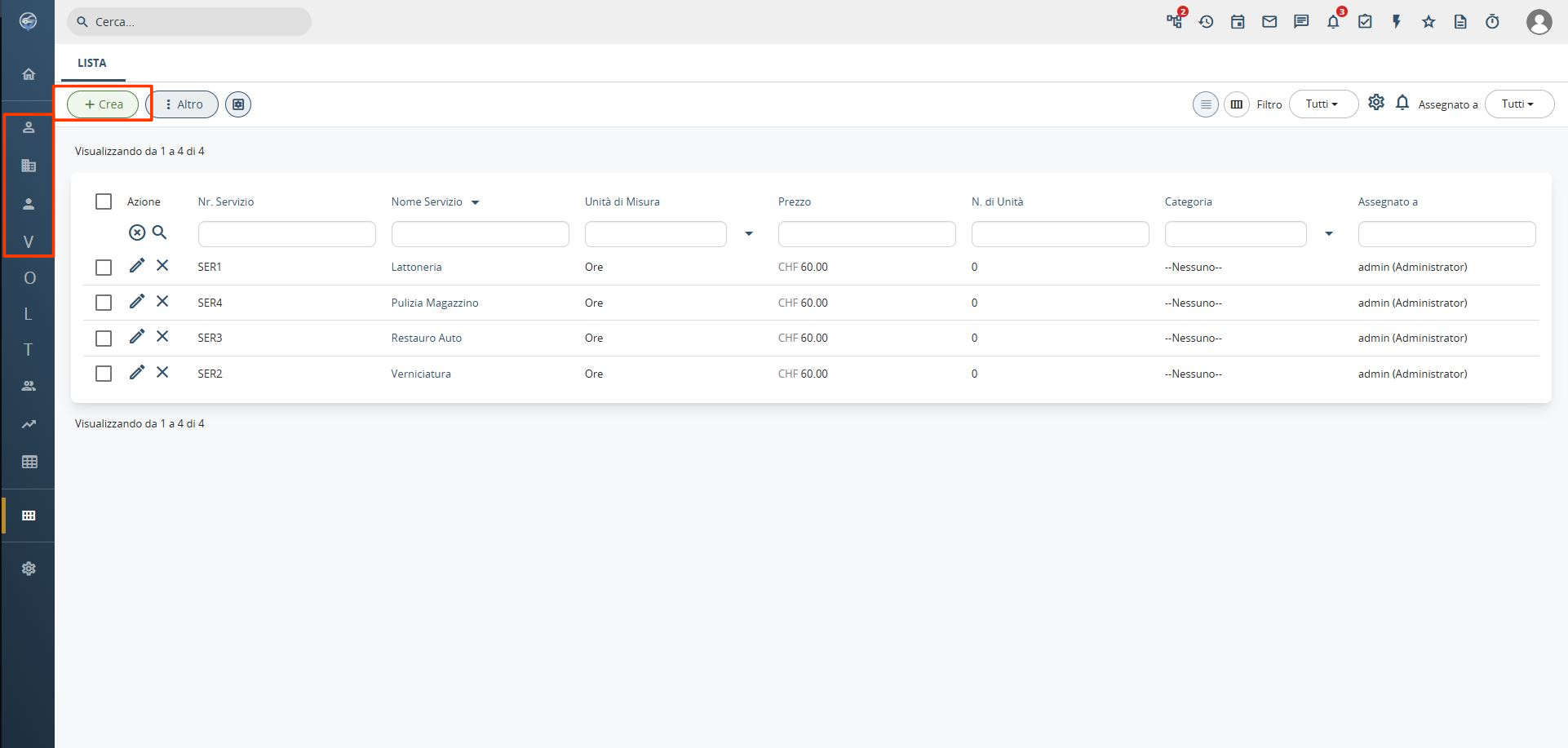Expand the Filtro Tutti dropdown
Image resolution: width=1568 pixels, height=748 pixels.
tap(1322, 104)
